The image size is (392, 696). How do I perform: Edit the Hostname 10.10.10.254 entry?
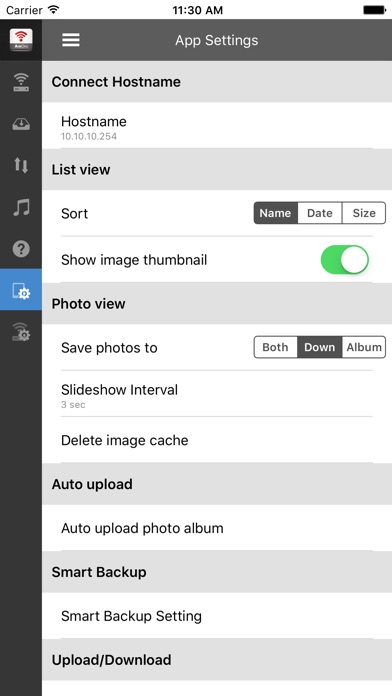217,126
